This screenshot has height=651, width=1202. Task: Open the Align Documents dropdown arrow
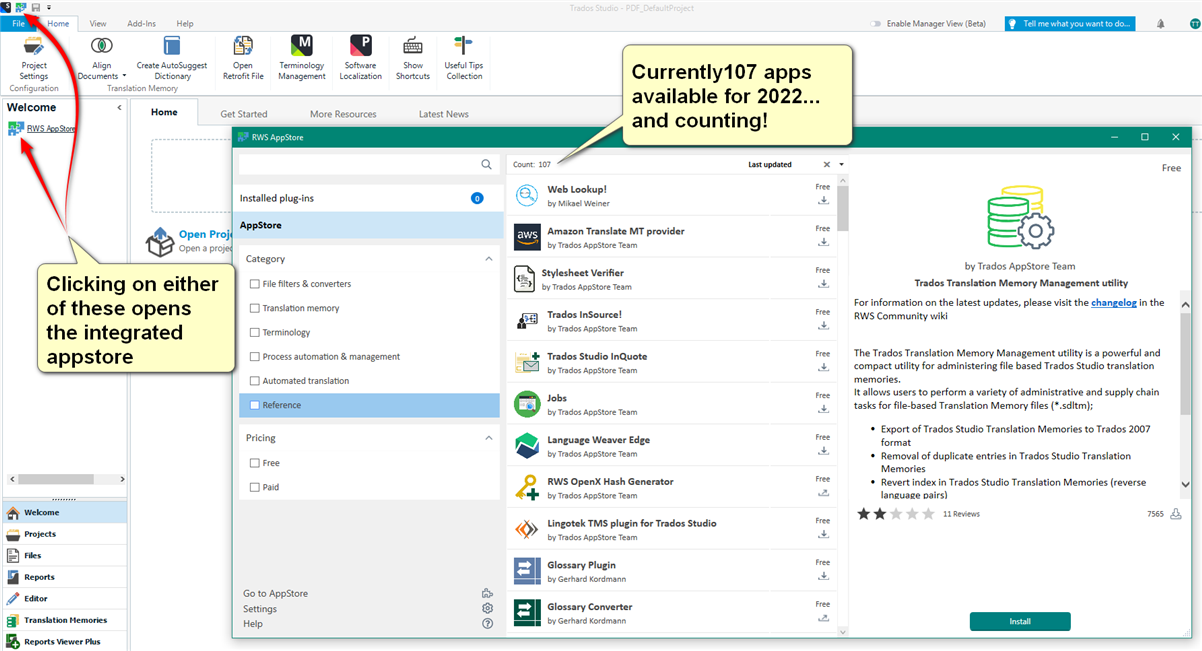coord(124,76)
